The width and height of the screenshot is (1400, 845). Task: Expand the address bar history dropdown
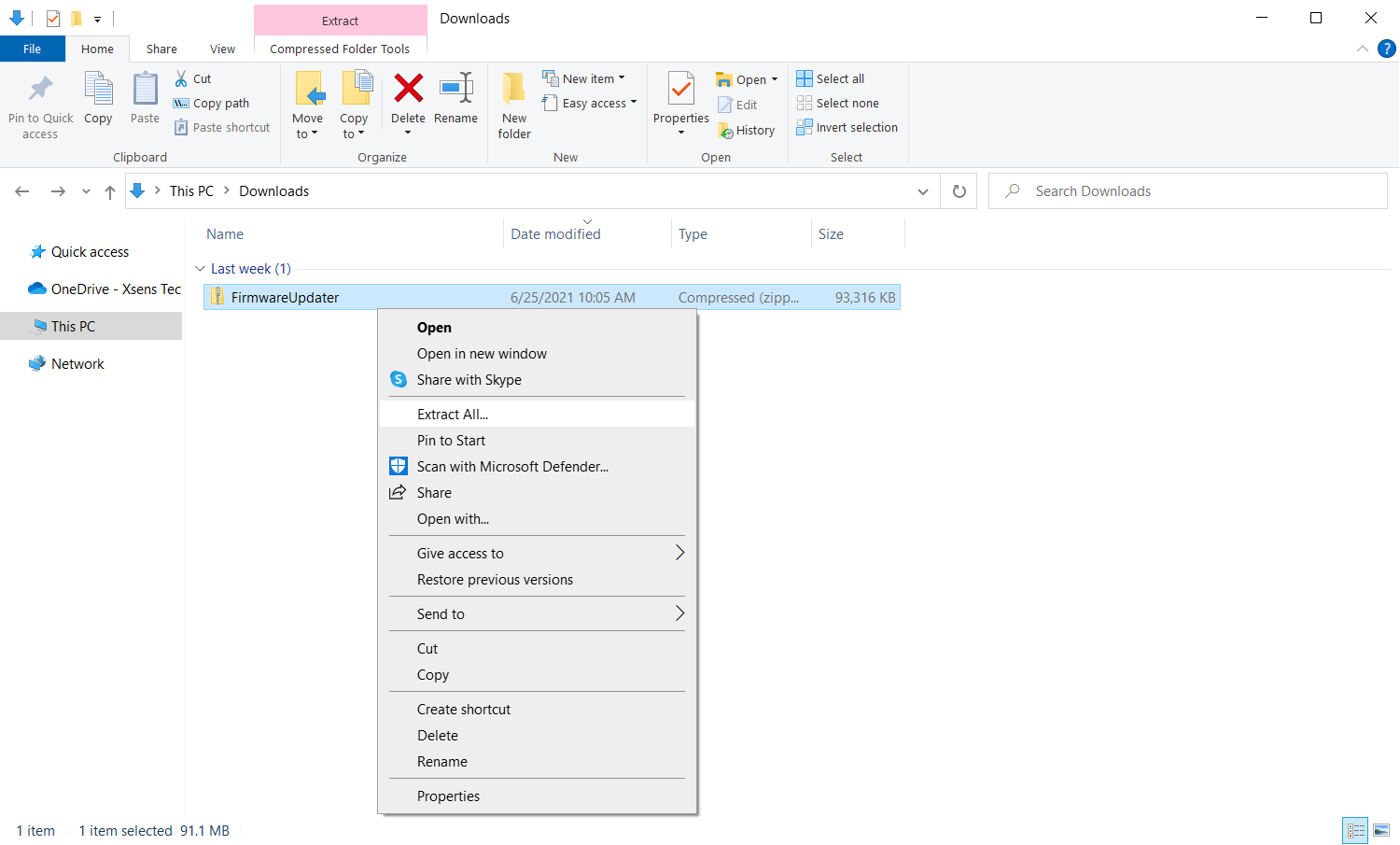(923, 191)
